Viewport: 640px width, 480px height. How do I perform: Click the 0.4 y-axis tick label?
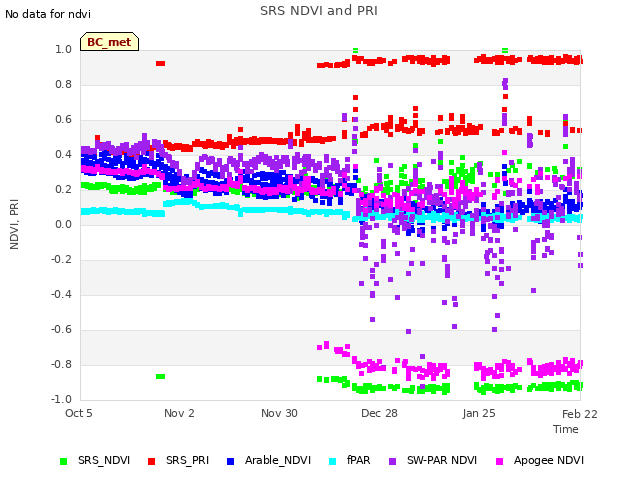(63, 154)
